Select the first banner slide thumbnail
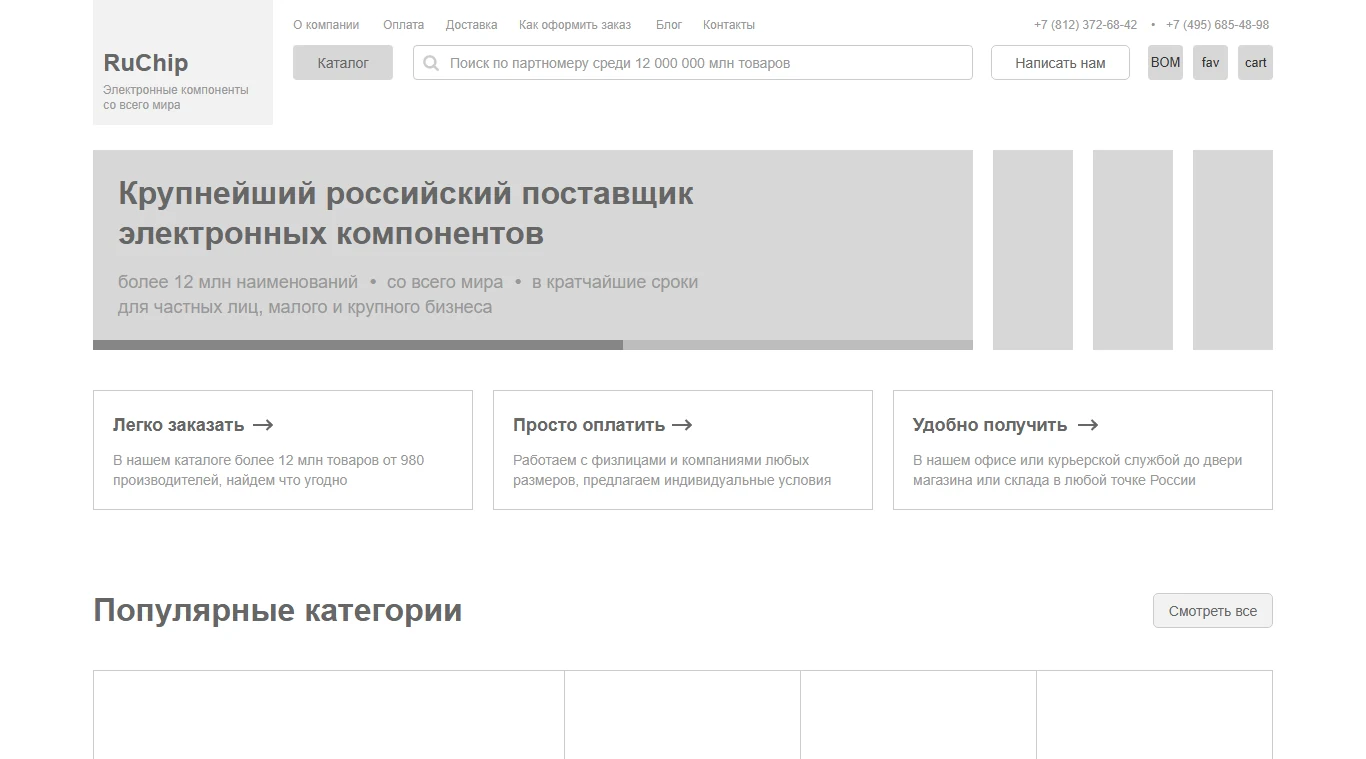 pyautogui.click(x=1033, y=250)
